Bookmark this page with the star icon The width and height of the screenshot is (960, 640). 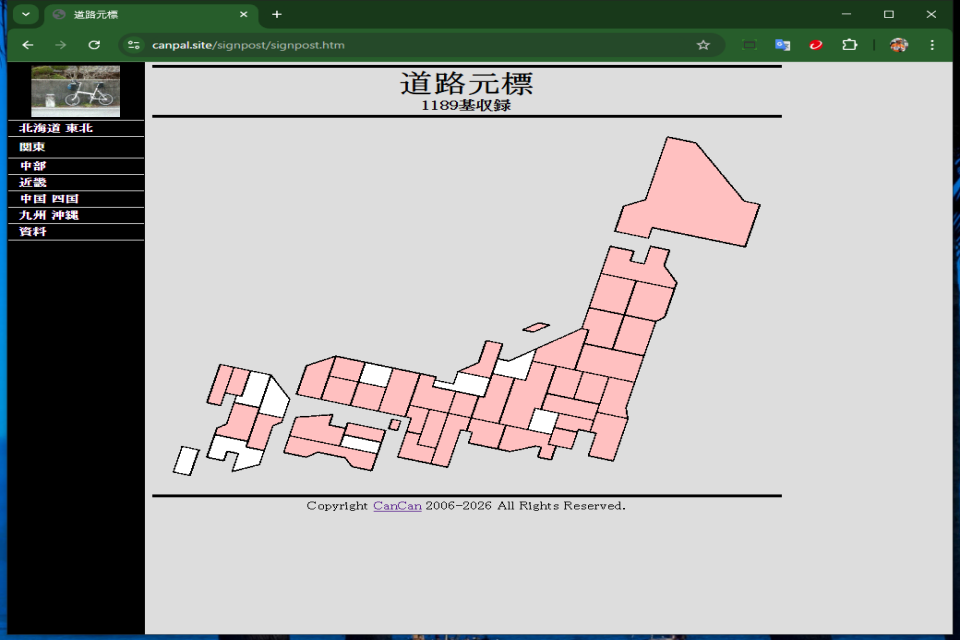click(x=703, y=45)
